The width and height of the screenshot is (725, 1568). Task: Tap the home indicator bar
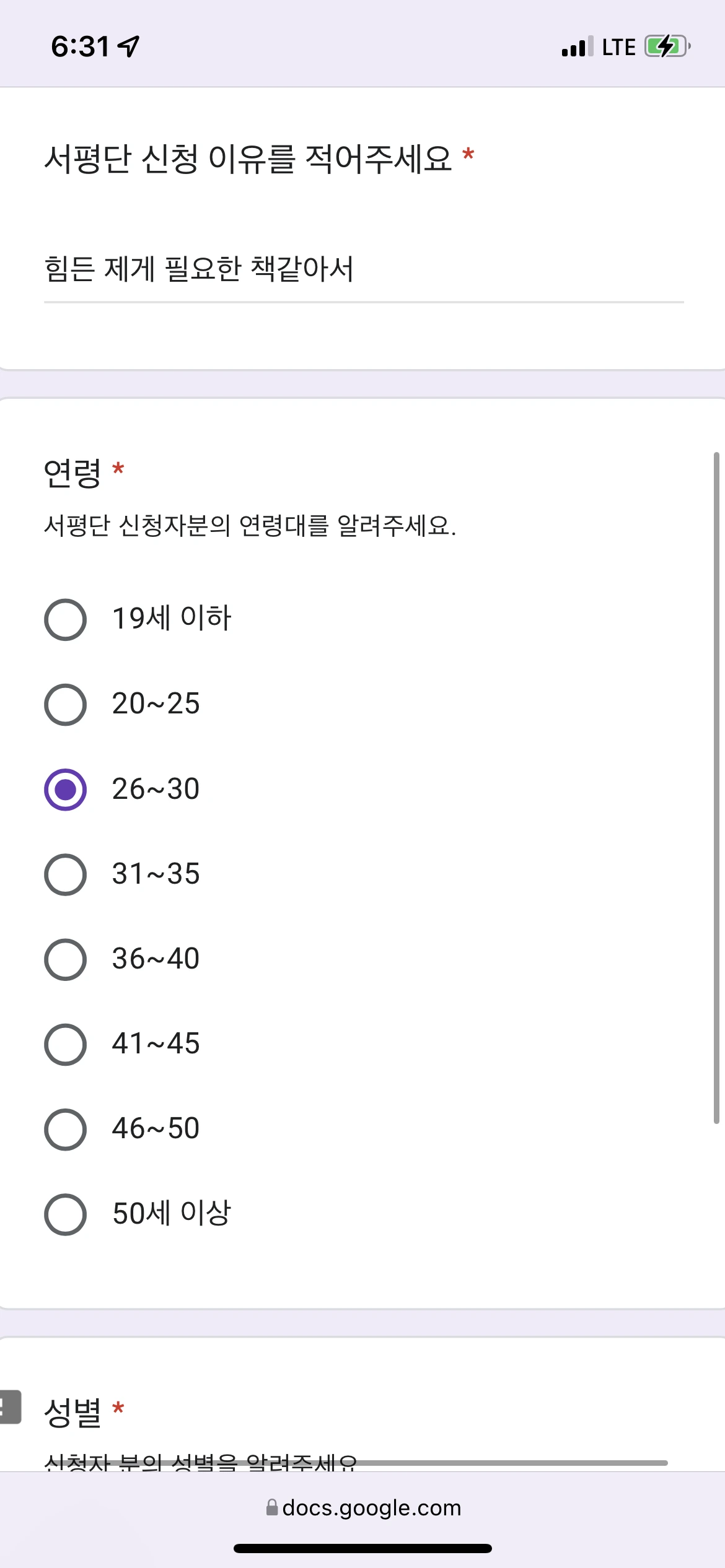click(x=362, y=1548)
